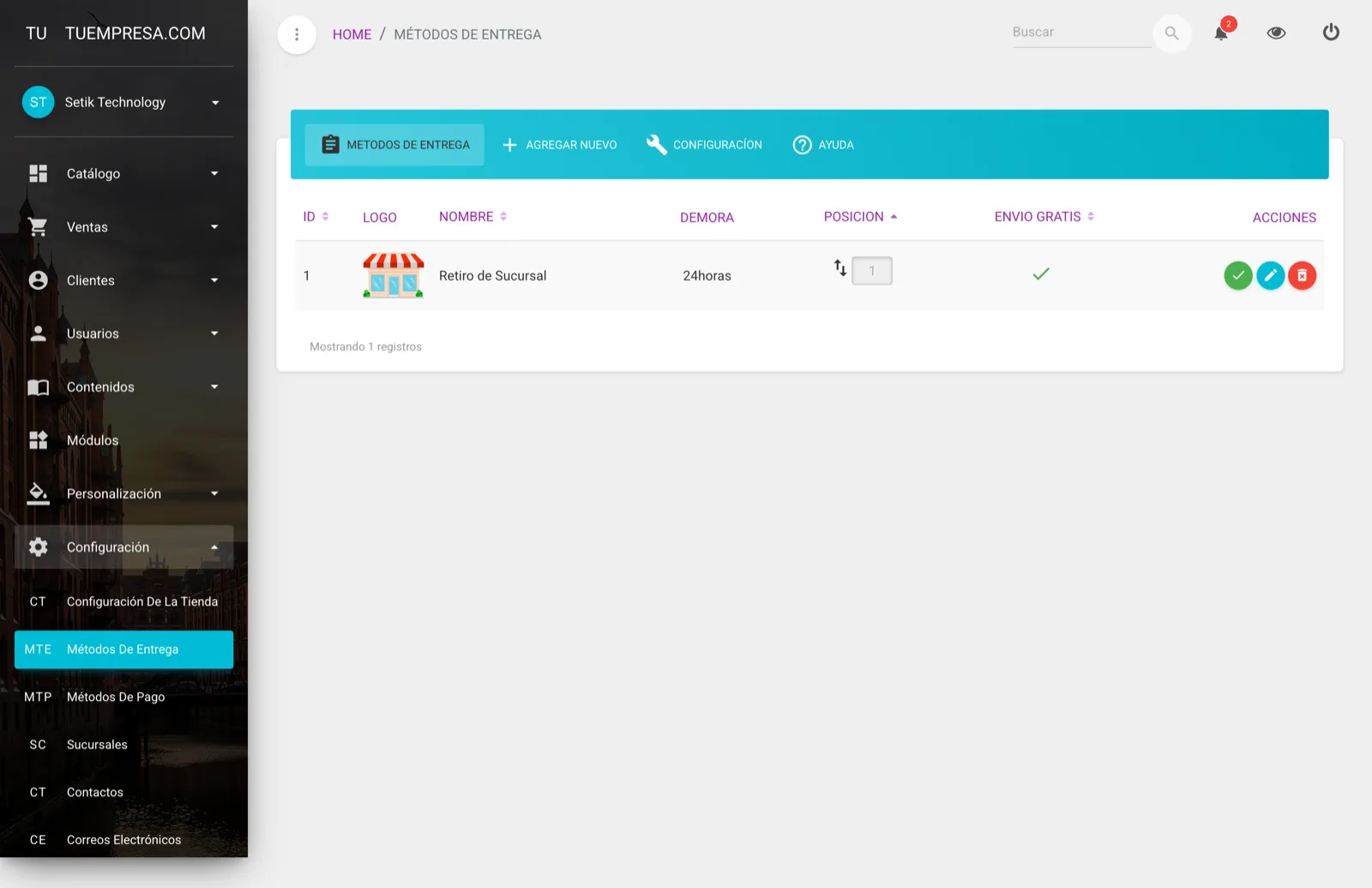
Task: Click the store logo thumbnail
Action: [394, 275]
